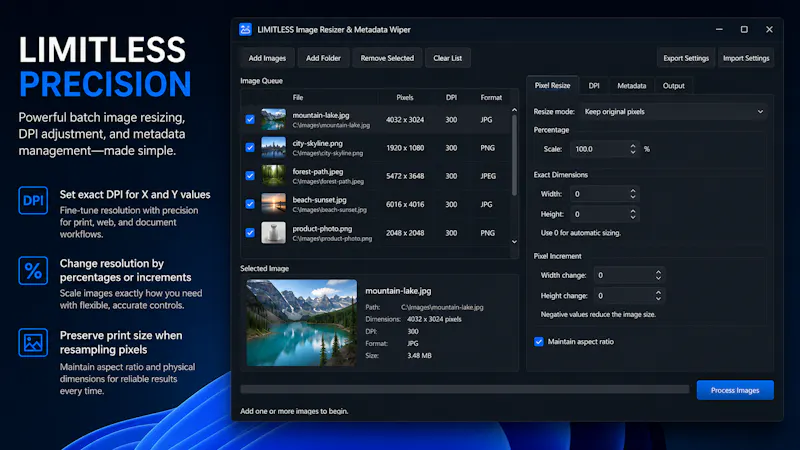Uncheck the beach-sunset.jpg row checkbox
800x450 pixels.
250,204
